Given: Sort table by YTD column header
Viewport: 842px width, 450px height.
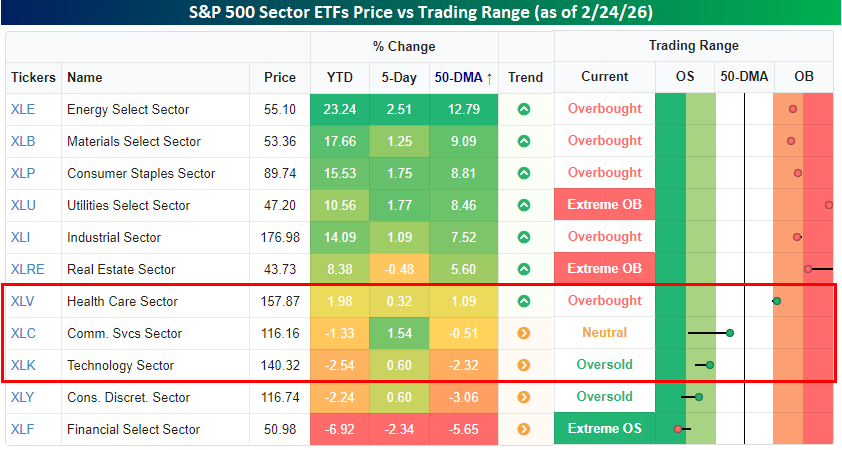Looking at the screenshot, I should pos(339,77).
